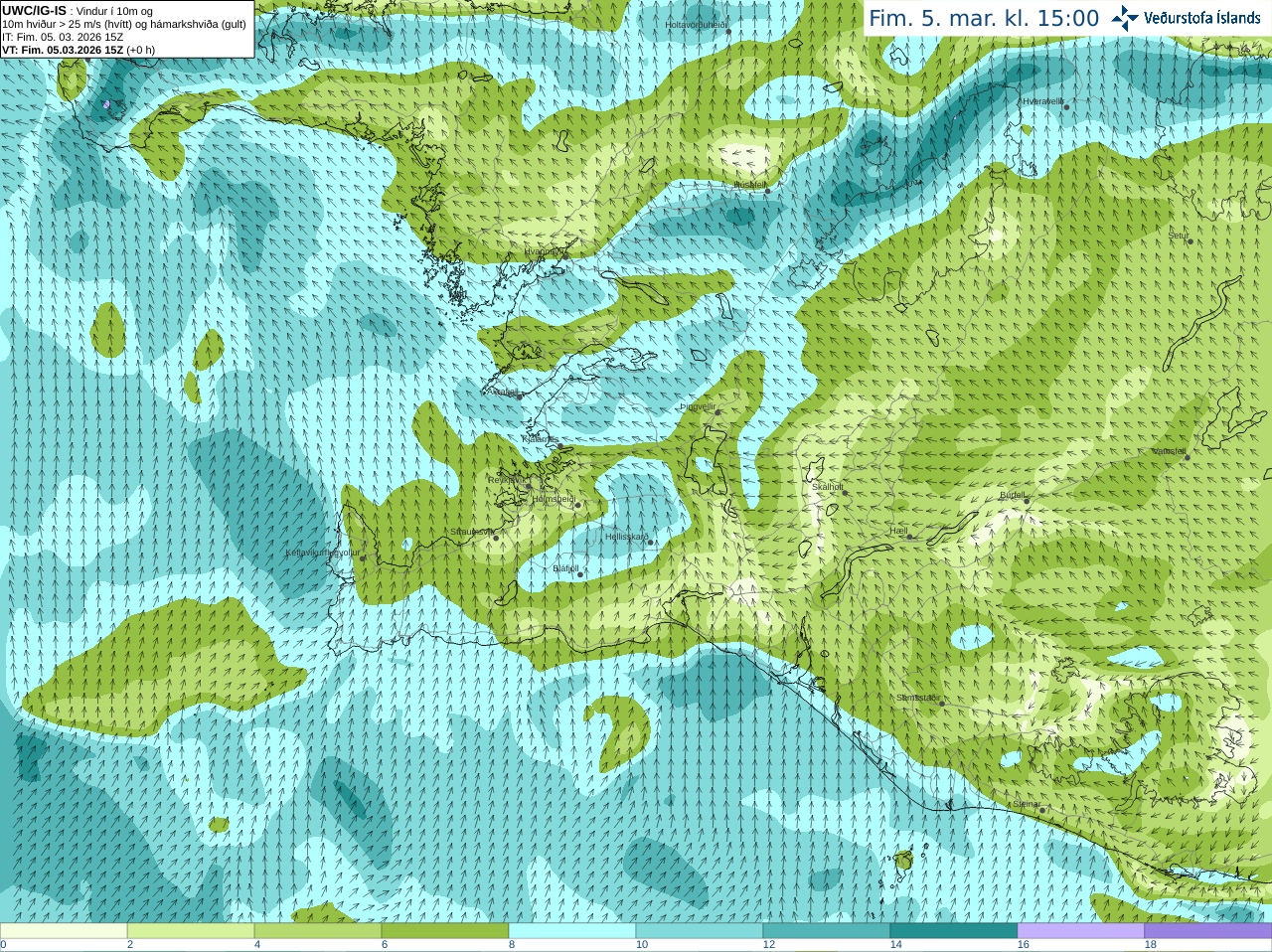Select the Hæll station marker
The width and height of the screenshot is (1272, 952).
tap(909, 537)
